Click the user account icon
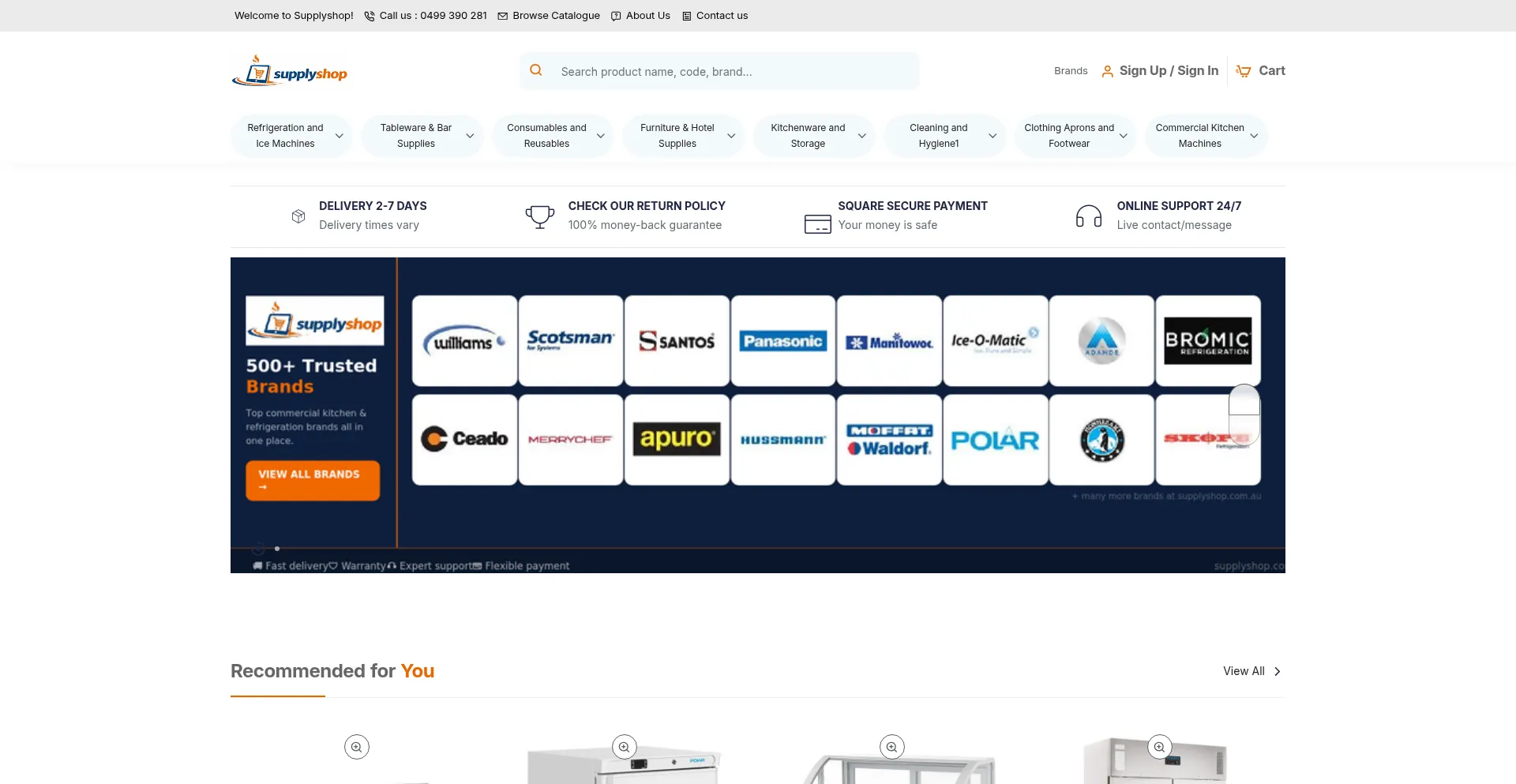The height and width of the screenshot is (784, 1516). coord(1108,71)
